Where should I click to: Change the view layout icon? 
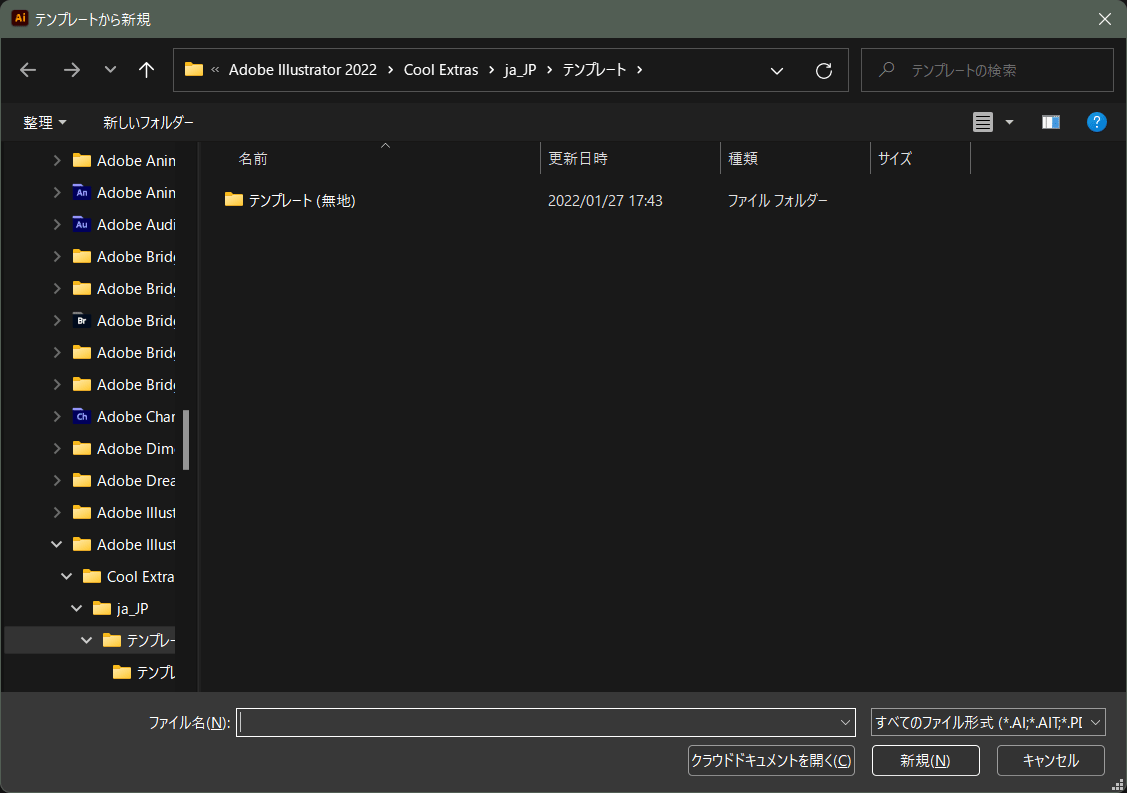(x=983, y=122)
